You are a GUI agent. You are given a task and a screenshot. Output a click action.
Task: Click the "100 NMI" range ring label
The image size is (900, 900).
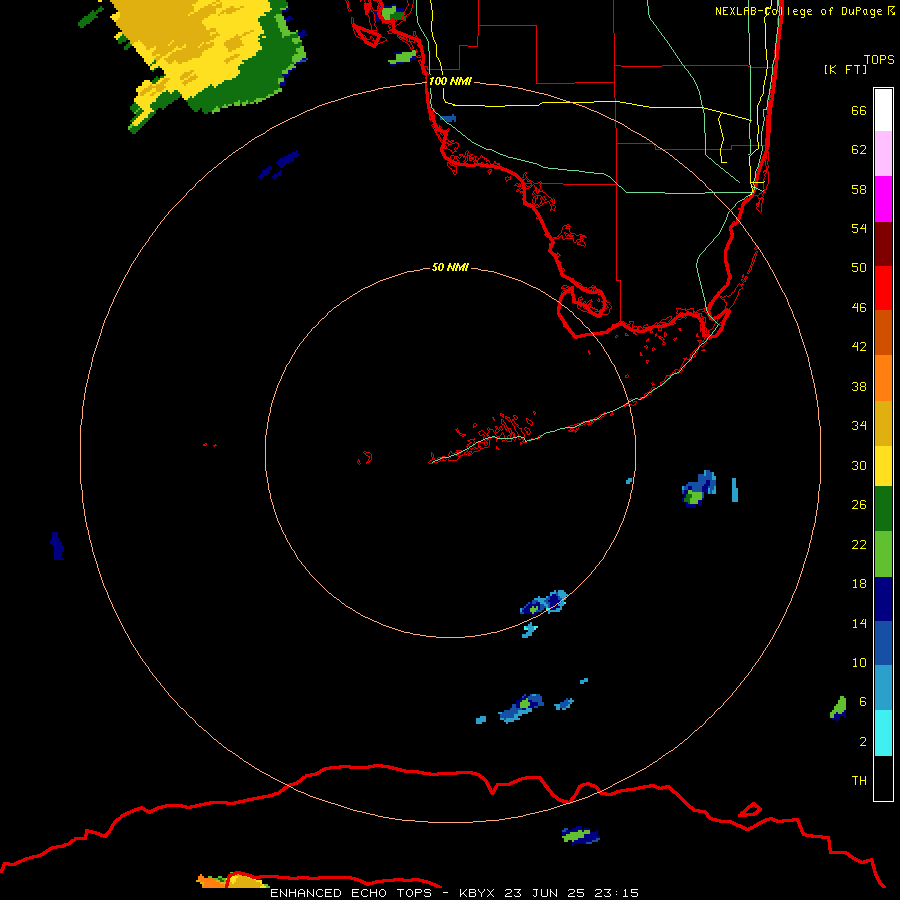coord(450,81)
